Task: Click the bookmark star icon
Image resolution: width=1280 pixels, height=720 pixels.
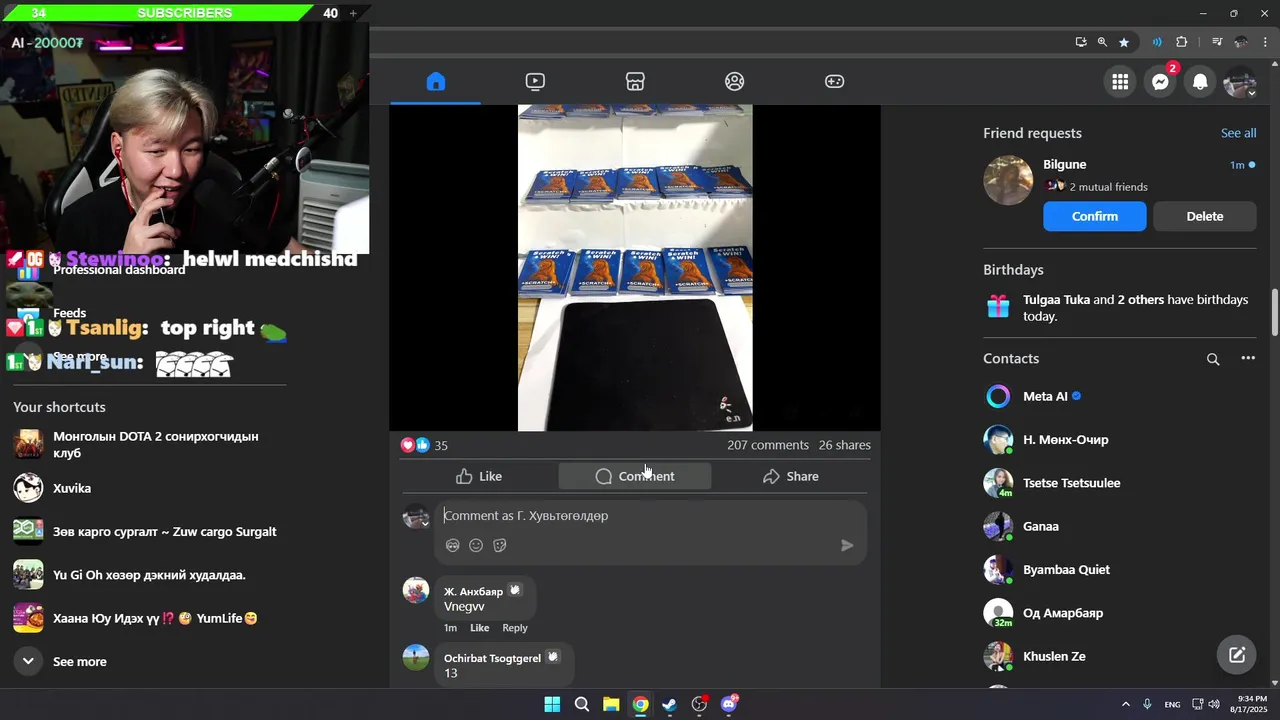Action: pos(1124,42)
